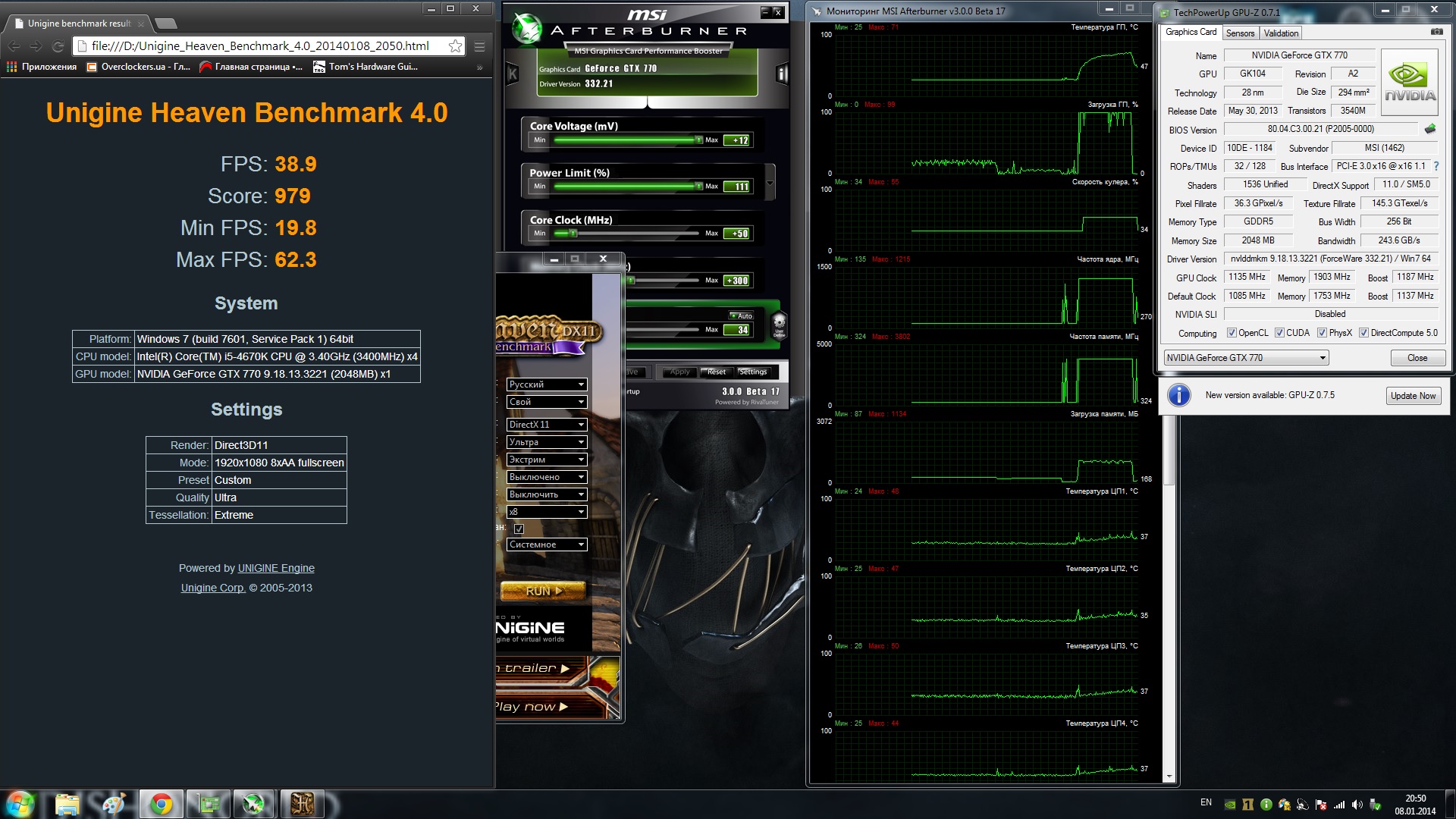Open the UNIGINE Engine link

coord(276,568)
